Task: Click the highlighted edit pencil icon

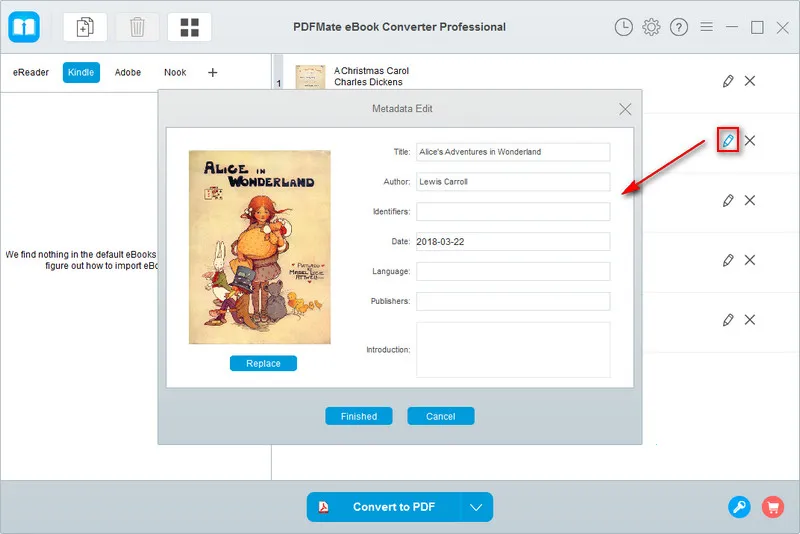Action: pyautogui.click(x=728, y=141)
